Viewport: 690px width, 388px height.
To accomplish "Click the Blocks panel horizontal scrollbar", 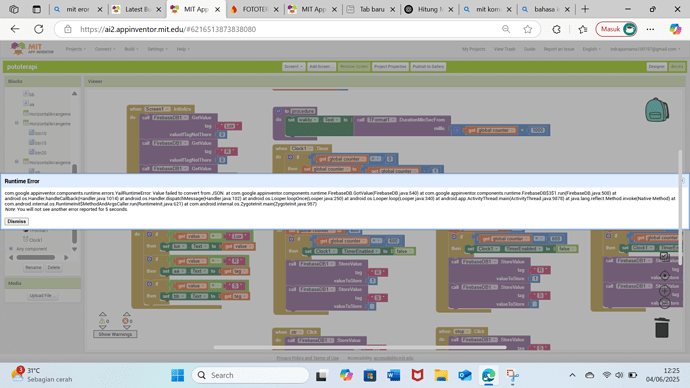I will tap(36, 257).
